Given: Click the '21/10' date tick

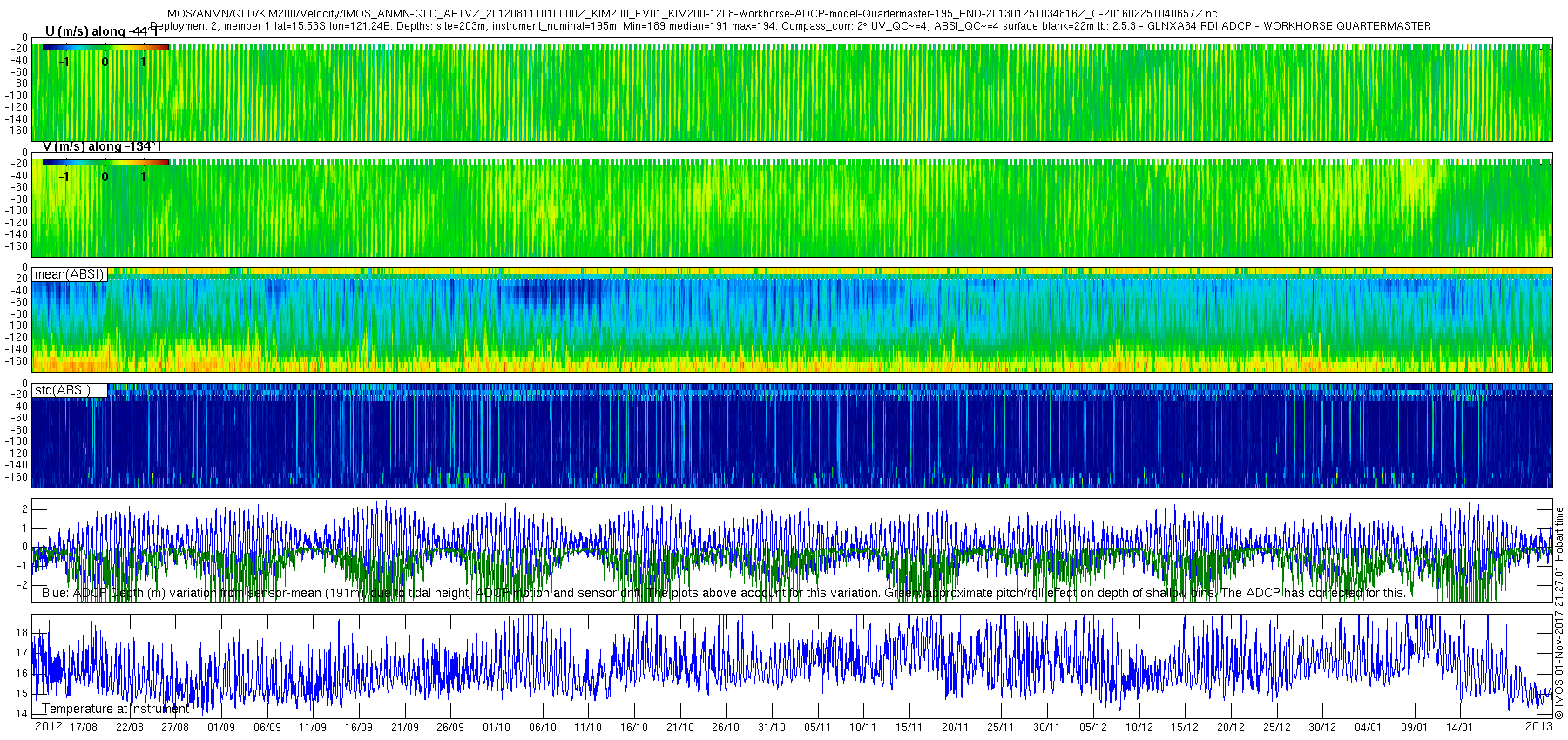Looking at the screenshot, I should pyautogui.click(x=680, y=728).
